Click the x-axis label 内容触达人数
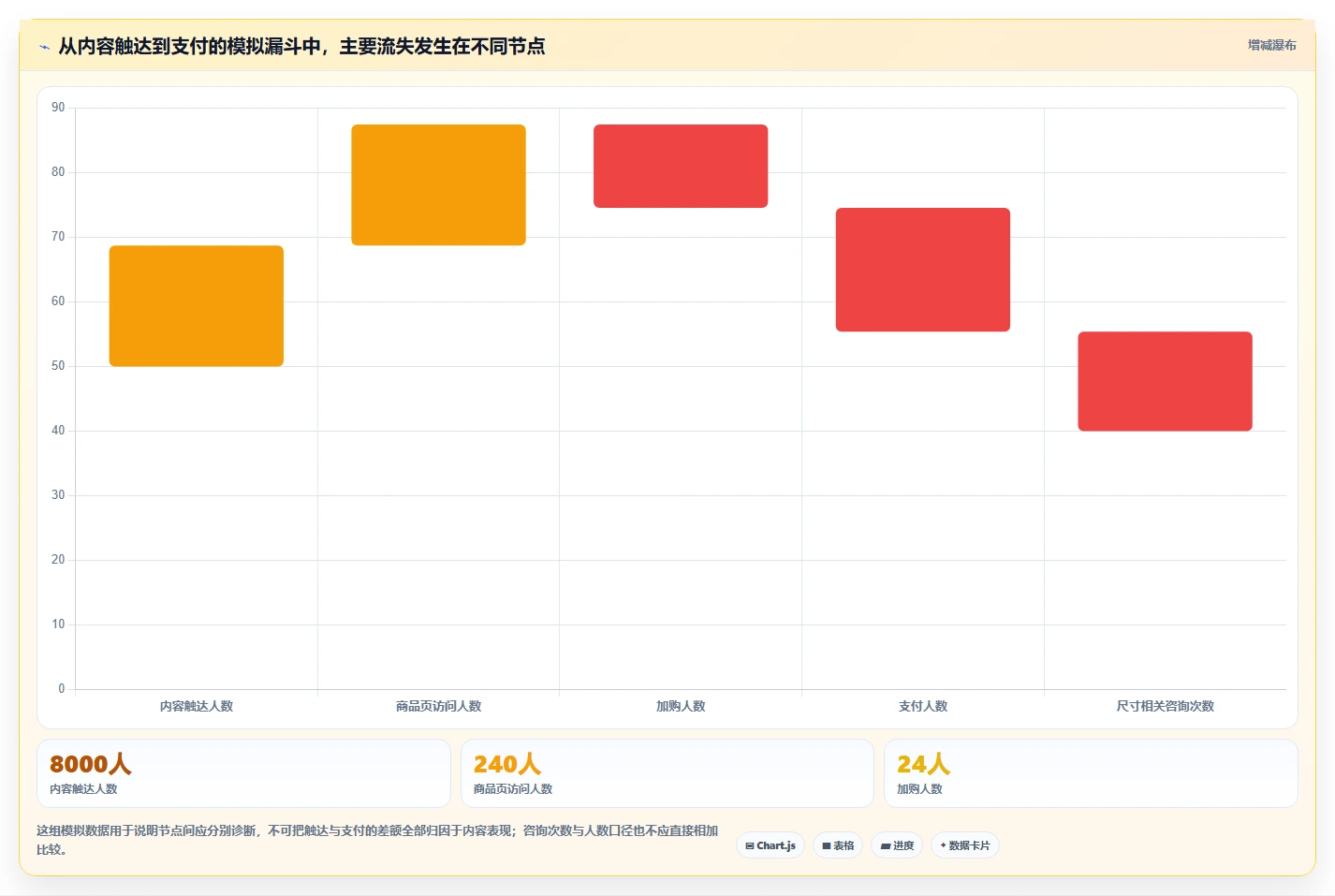 click(x=197, y=706)
